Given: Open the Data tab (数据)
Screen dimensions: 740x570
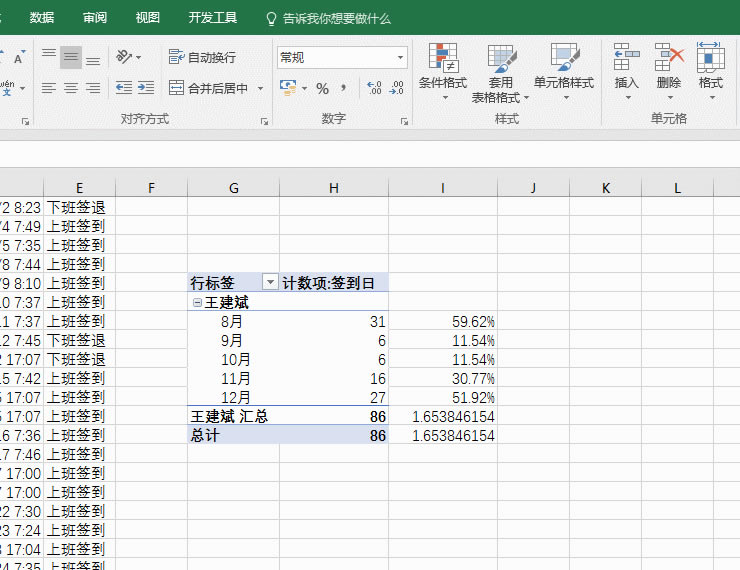Looking at the screenshot, I should 42,17.
